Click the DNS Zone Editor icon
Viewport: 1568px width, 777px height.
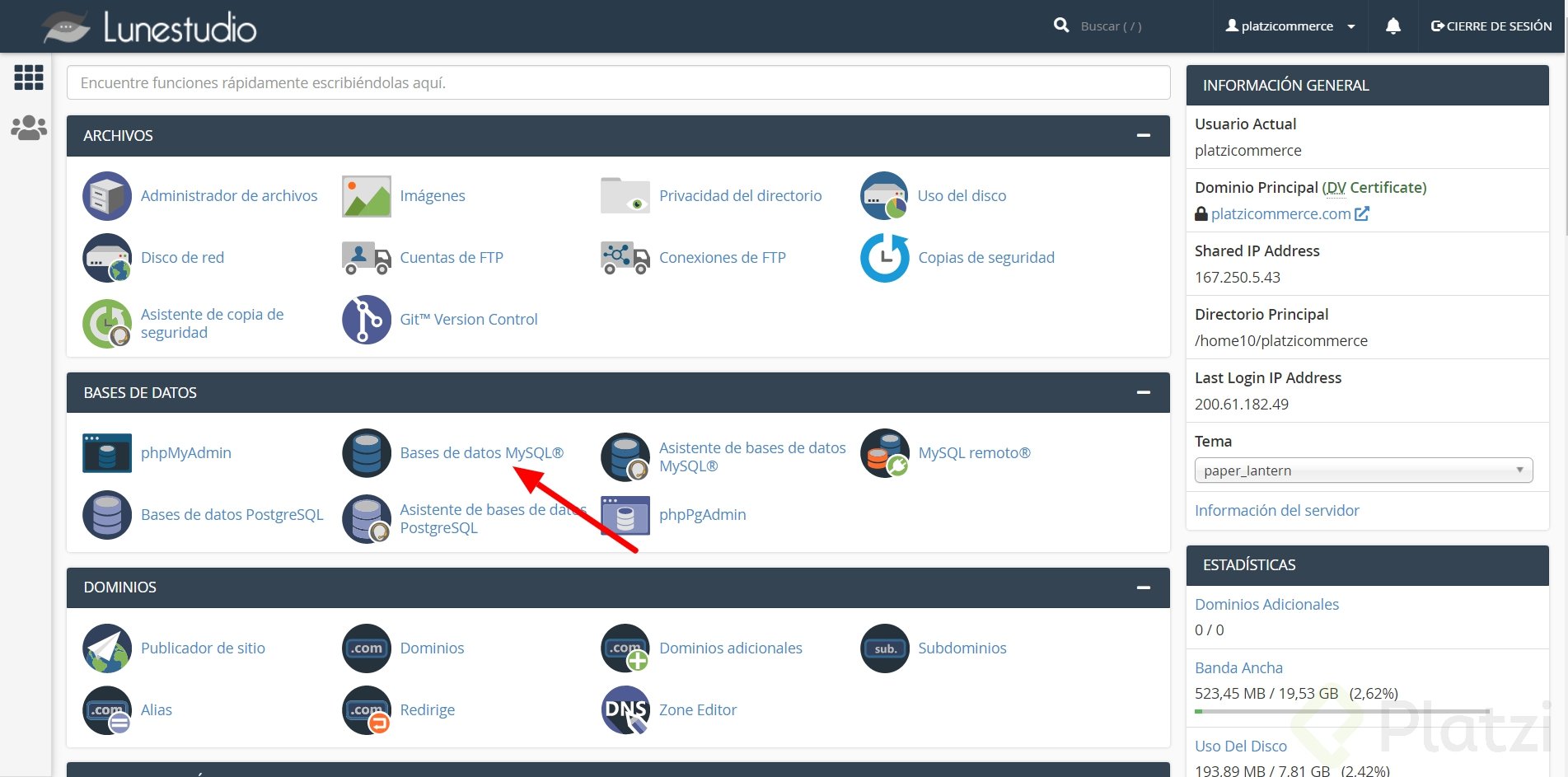point(625,710)
